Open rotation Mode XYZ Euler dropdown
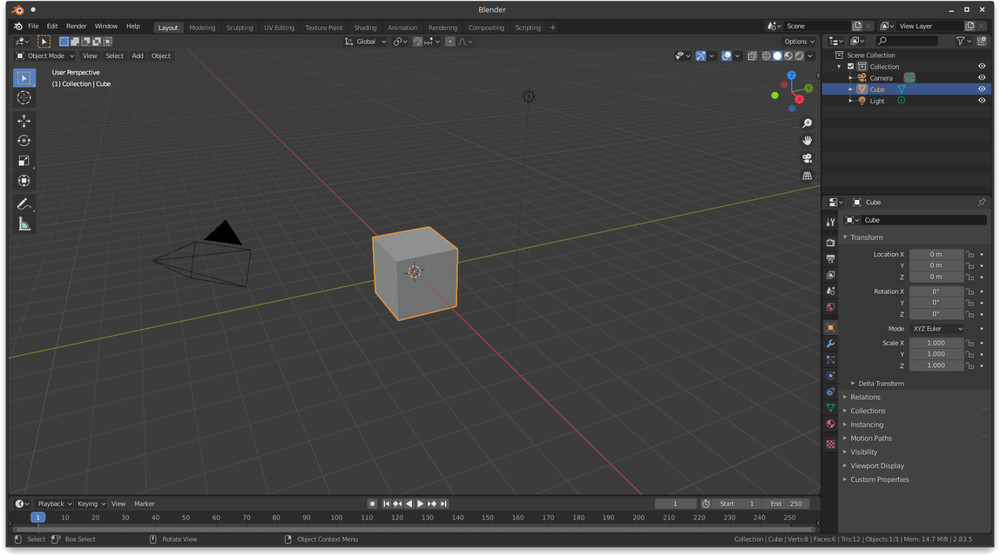The image size is (1000, 555). (x=937, y=329)
